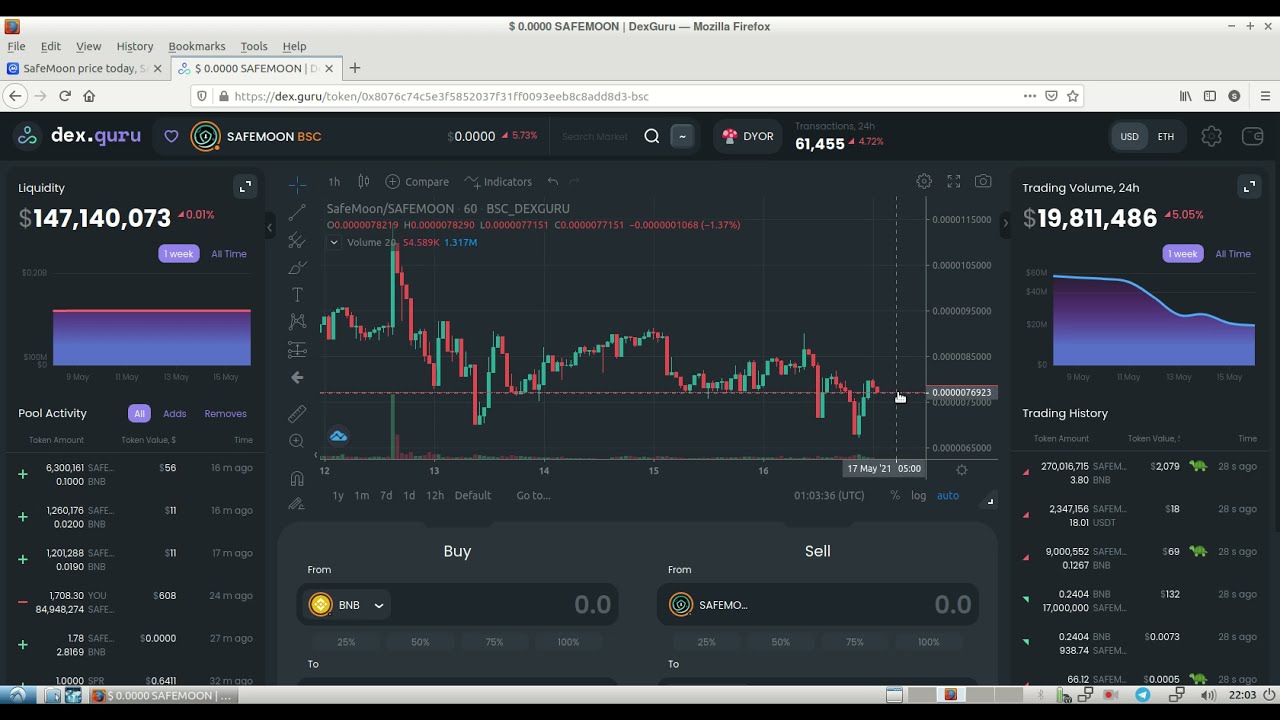The width and height of the screenshot is (1280, 720).
Task: Switch currency display to ETH
Action: point(1166,137)
